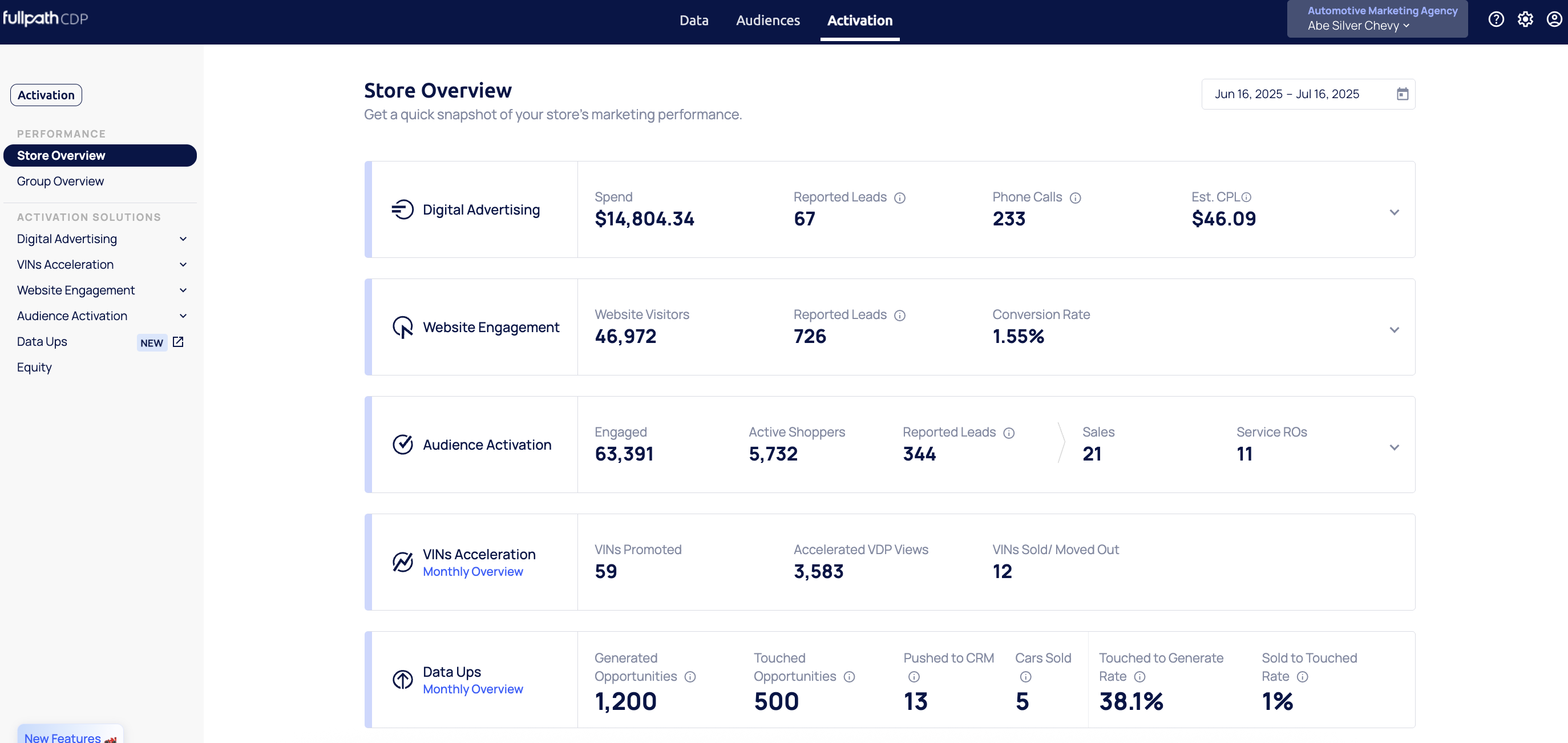Viewport: 1568px width, 743px height.
Task: Switch to the Data tab
Action: 693,20
